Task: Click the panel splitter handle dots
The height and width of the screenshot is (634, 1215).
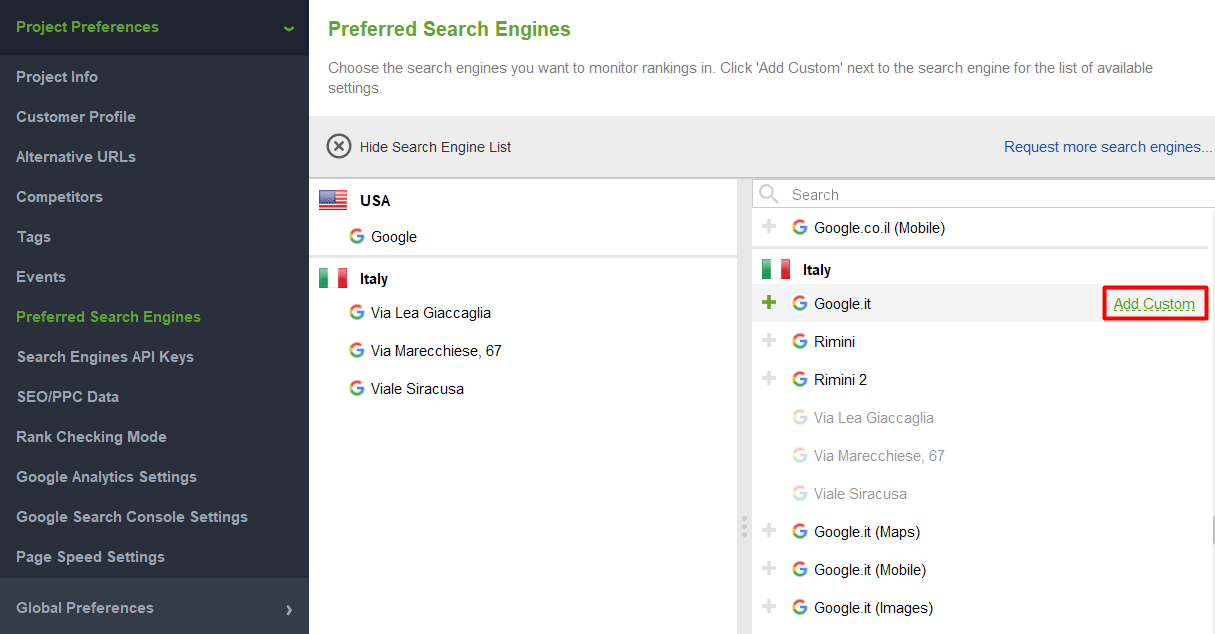Action: pos(744,526)
